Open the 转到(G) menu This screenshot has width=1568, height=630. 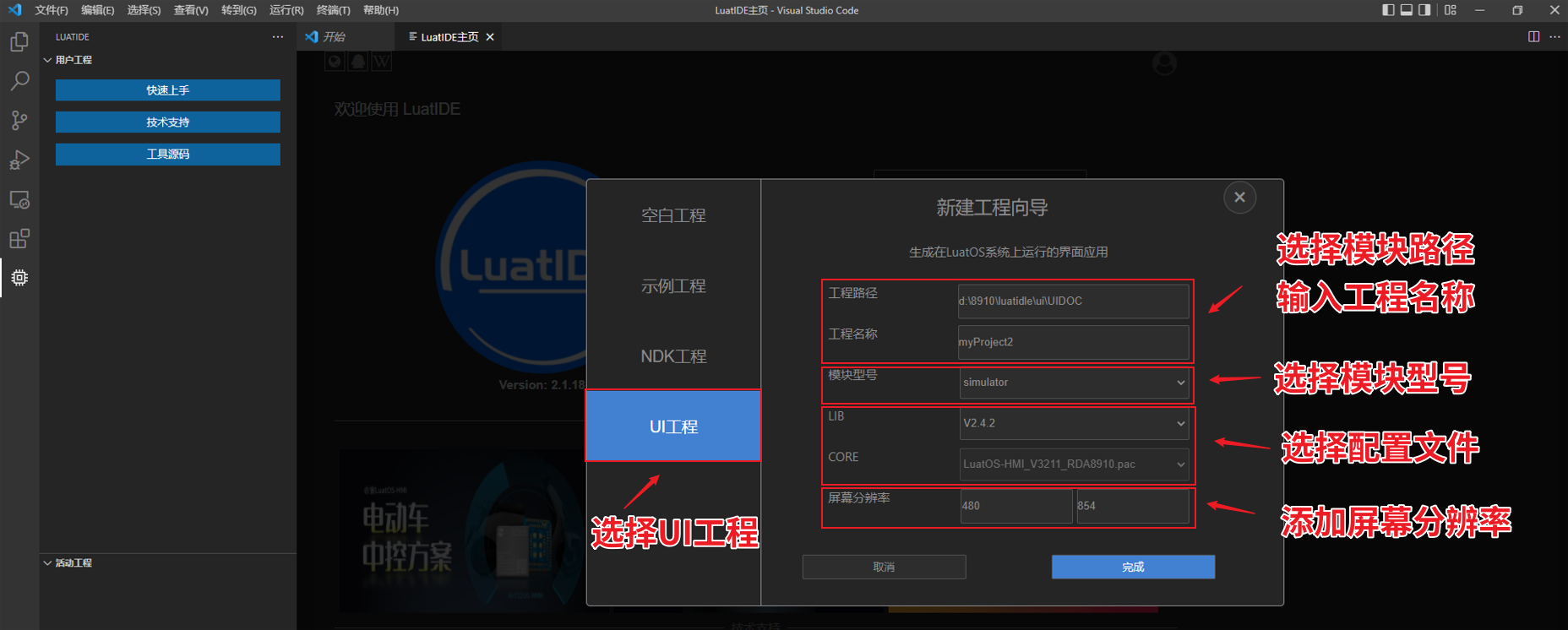pyautogui.click(x=239, y=10)
